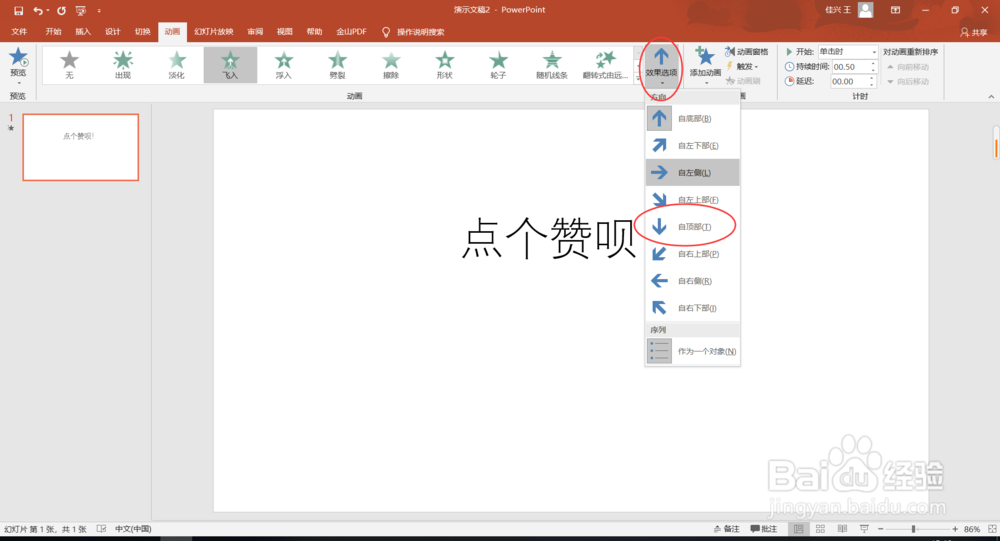Click the 操作说明搜索 search box

click(413, 32)
